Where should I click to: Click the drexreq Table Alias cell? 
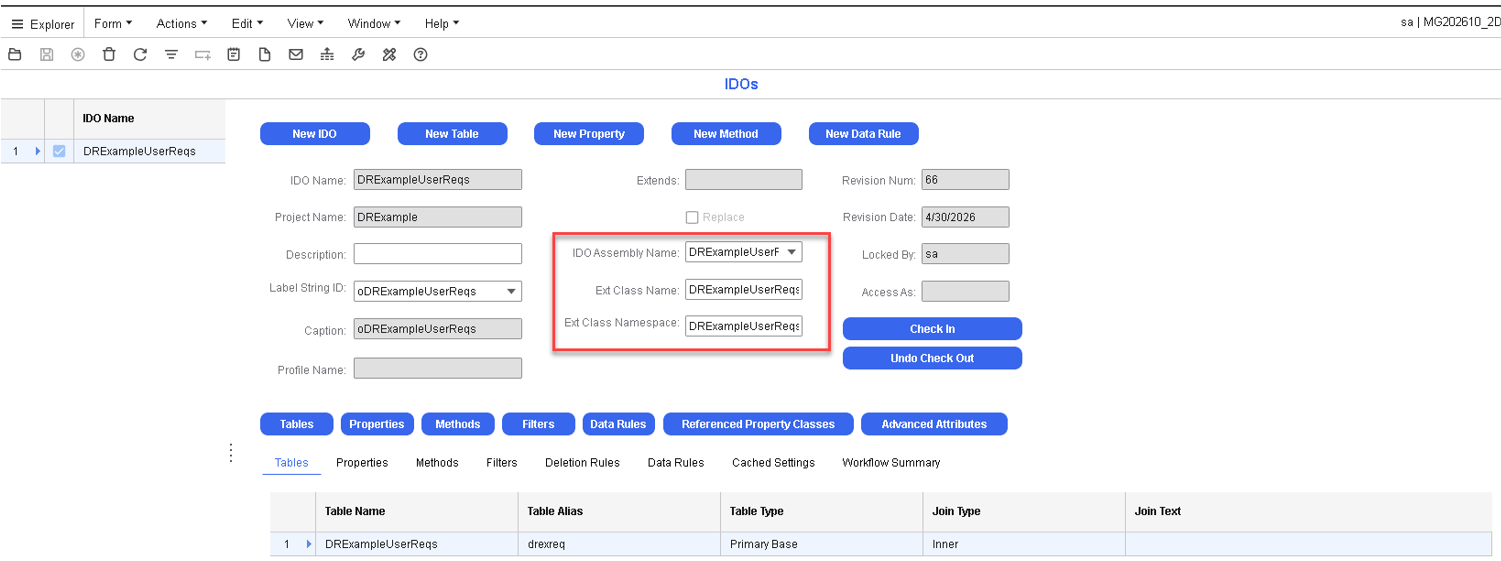pyautogui.click(x=619, y=544)
